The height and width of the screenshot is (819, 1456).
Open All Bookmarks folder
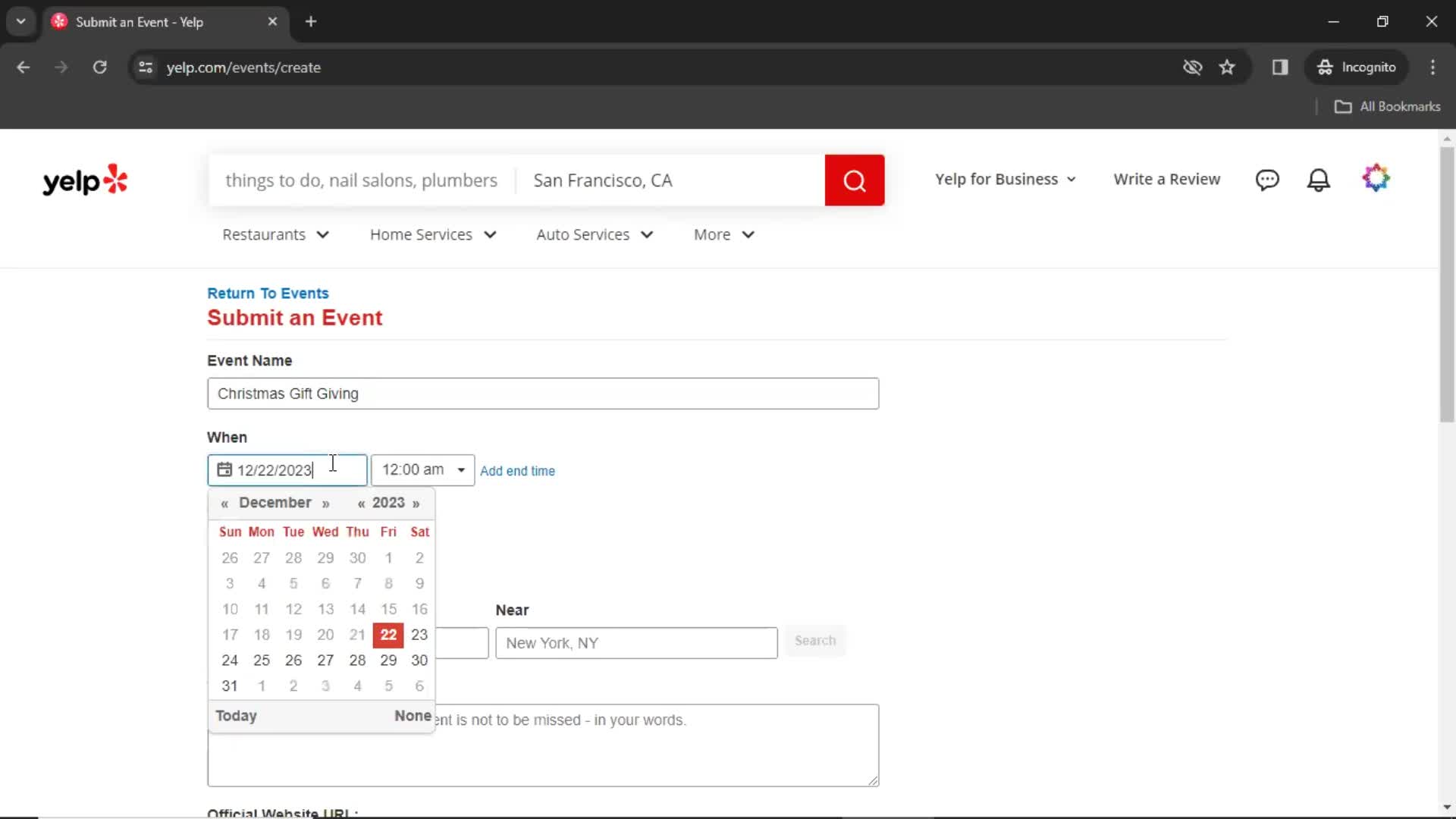[x=1388, y=107]
